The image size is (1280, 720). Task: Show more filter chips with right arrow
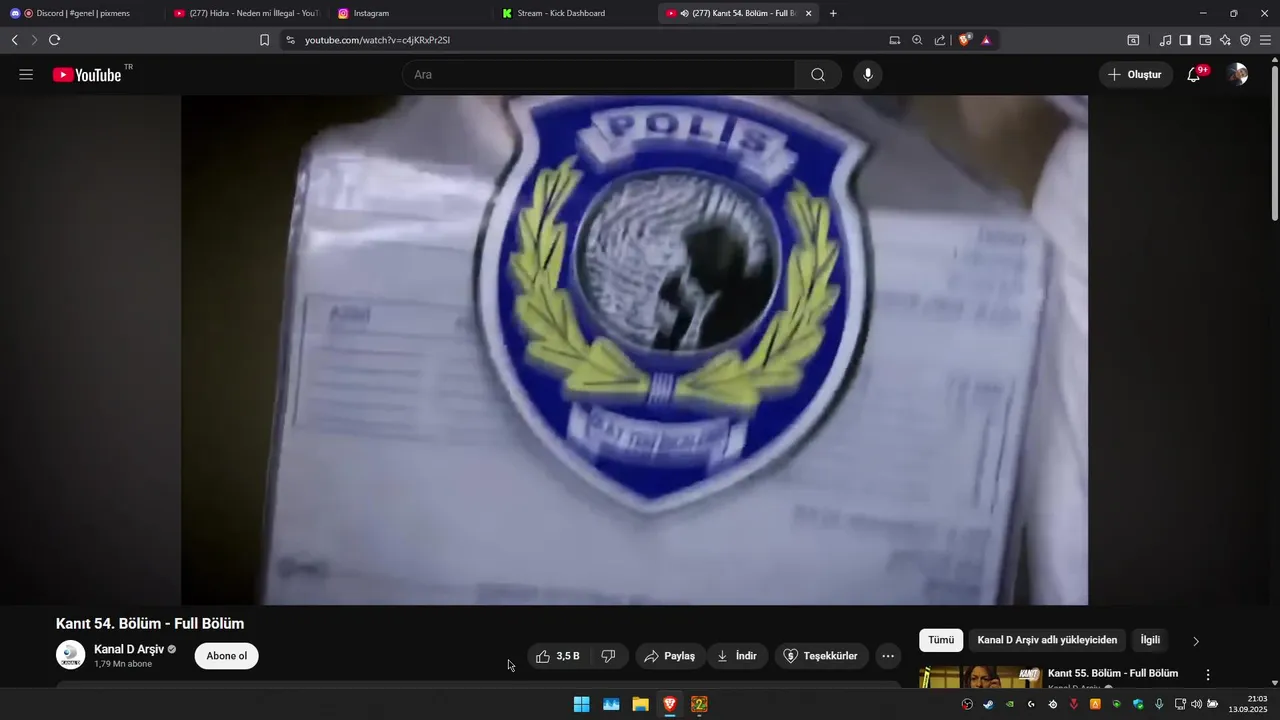coord(1196,641)
